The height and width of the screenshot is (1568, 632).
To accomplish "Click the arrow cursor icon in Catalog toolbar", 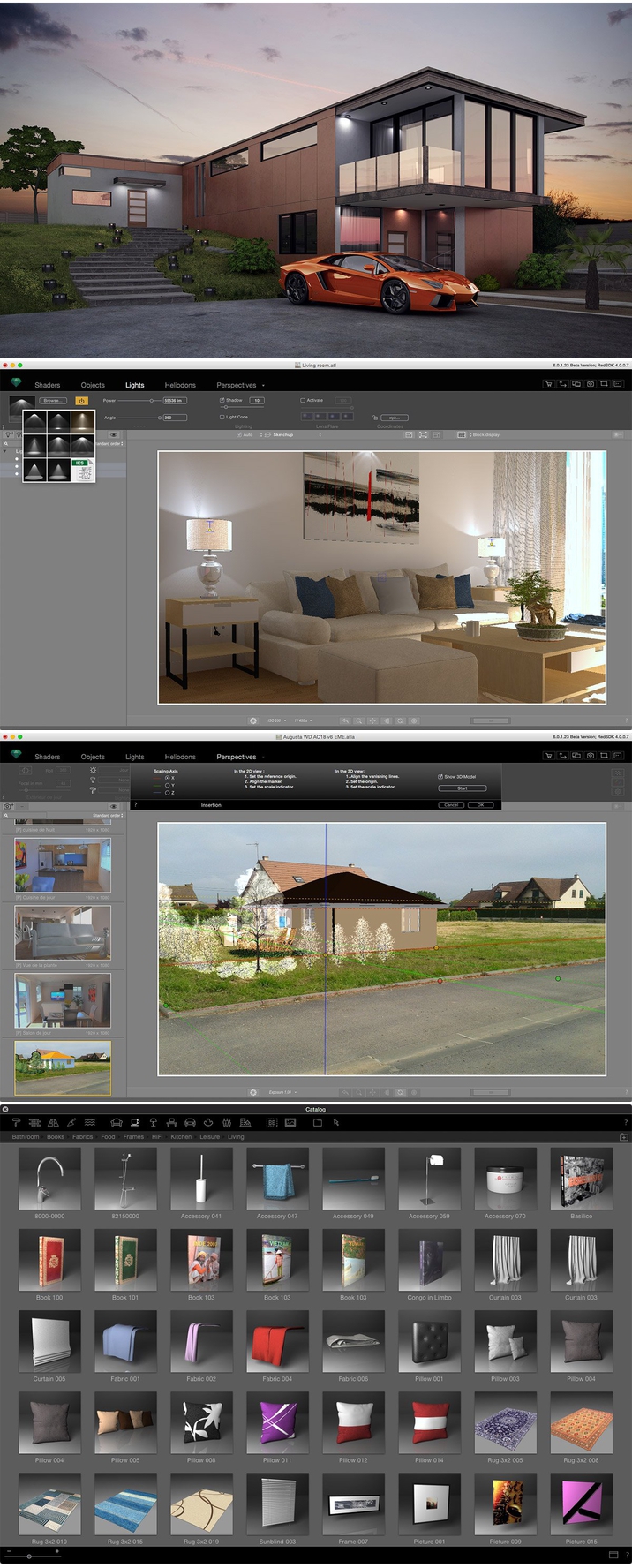I will [336, 1122].
